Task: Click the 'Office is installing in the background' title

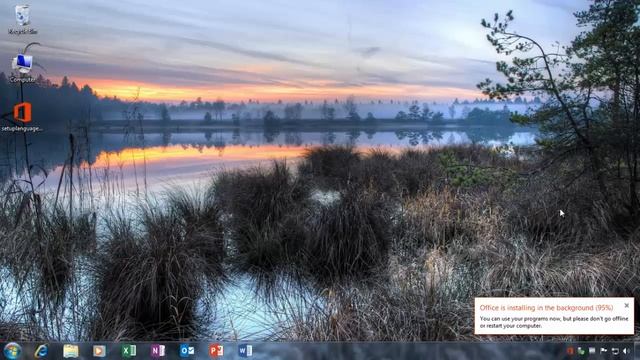Action: (x=546, y=308)
